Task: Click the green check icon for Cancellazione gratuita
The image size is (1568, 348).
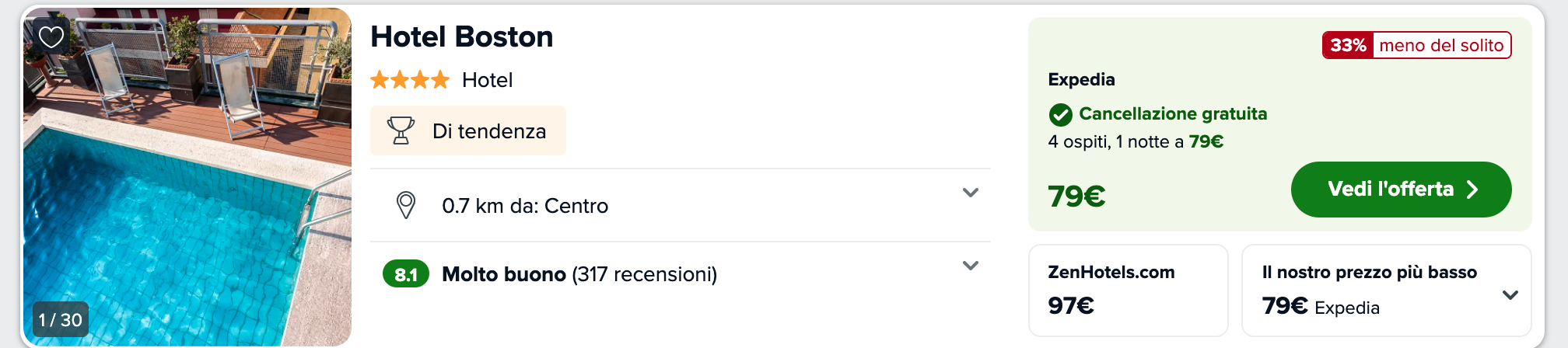Action: [x=1060, y=115]
